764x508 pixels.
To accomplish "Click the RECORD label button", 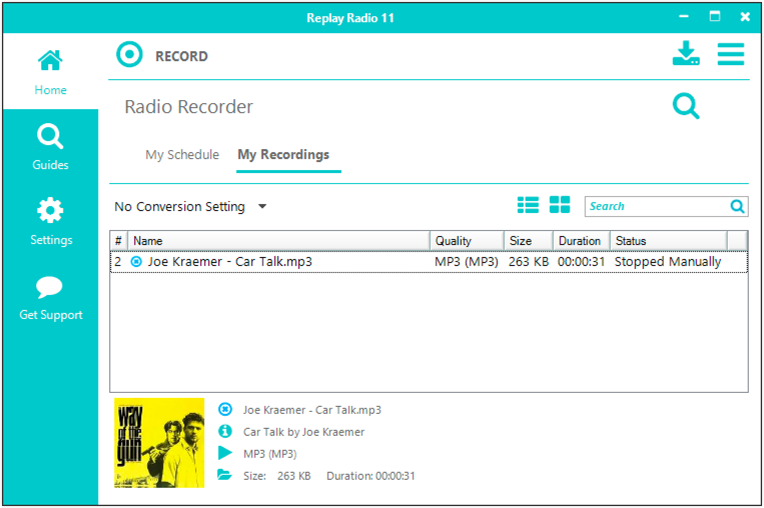I will [x=182, y=56].
